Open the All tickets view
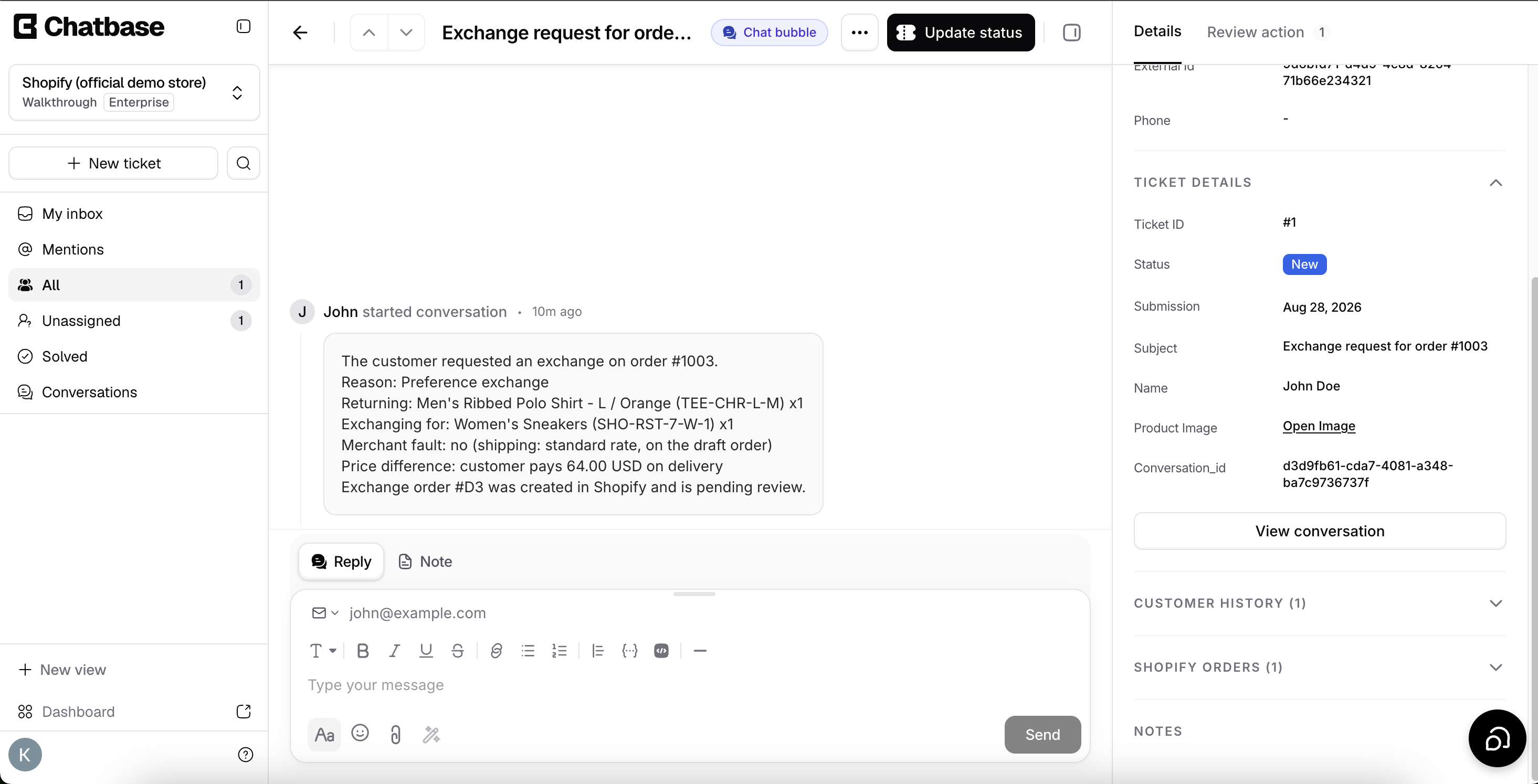The width and height of the screenshot is (1538, 784). (x=134, y=285)
